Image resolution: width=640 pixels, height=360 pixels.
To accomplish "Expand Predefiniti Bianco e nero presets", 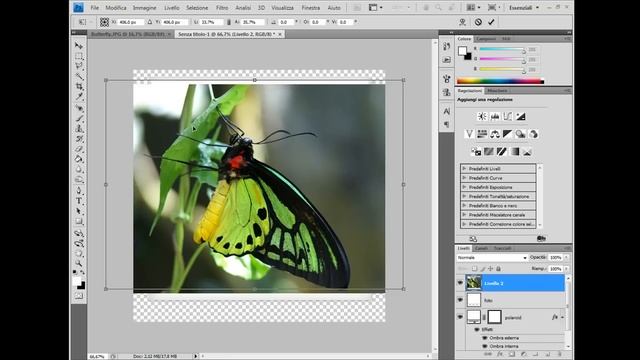I will pyautogui.click(x=464, y=206).
